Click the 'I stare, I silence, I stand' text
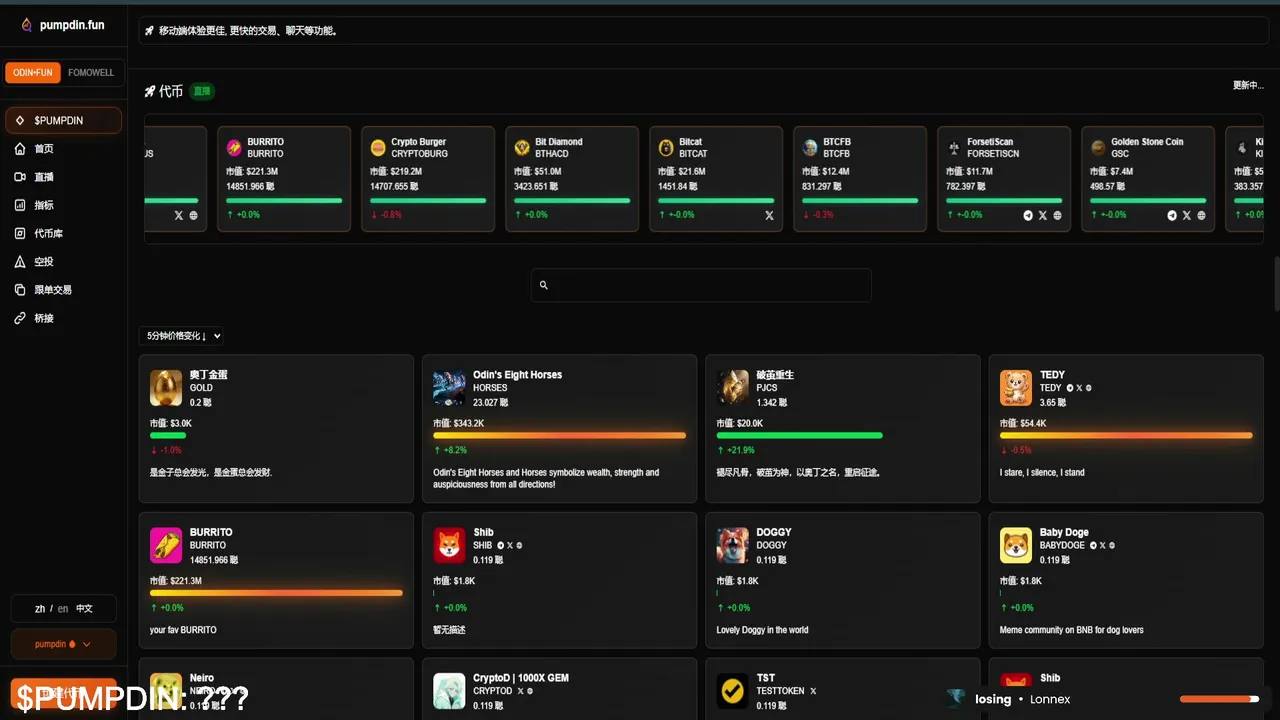The height and width of the screenshot is (720, 1280). [1042, 472]
